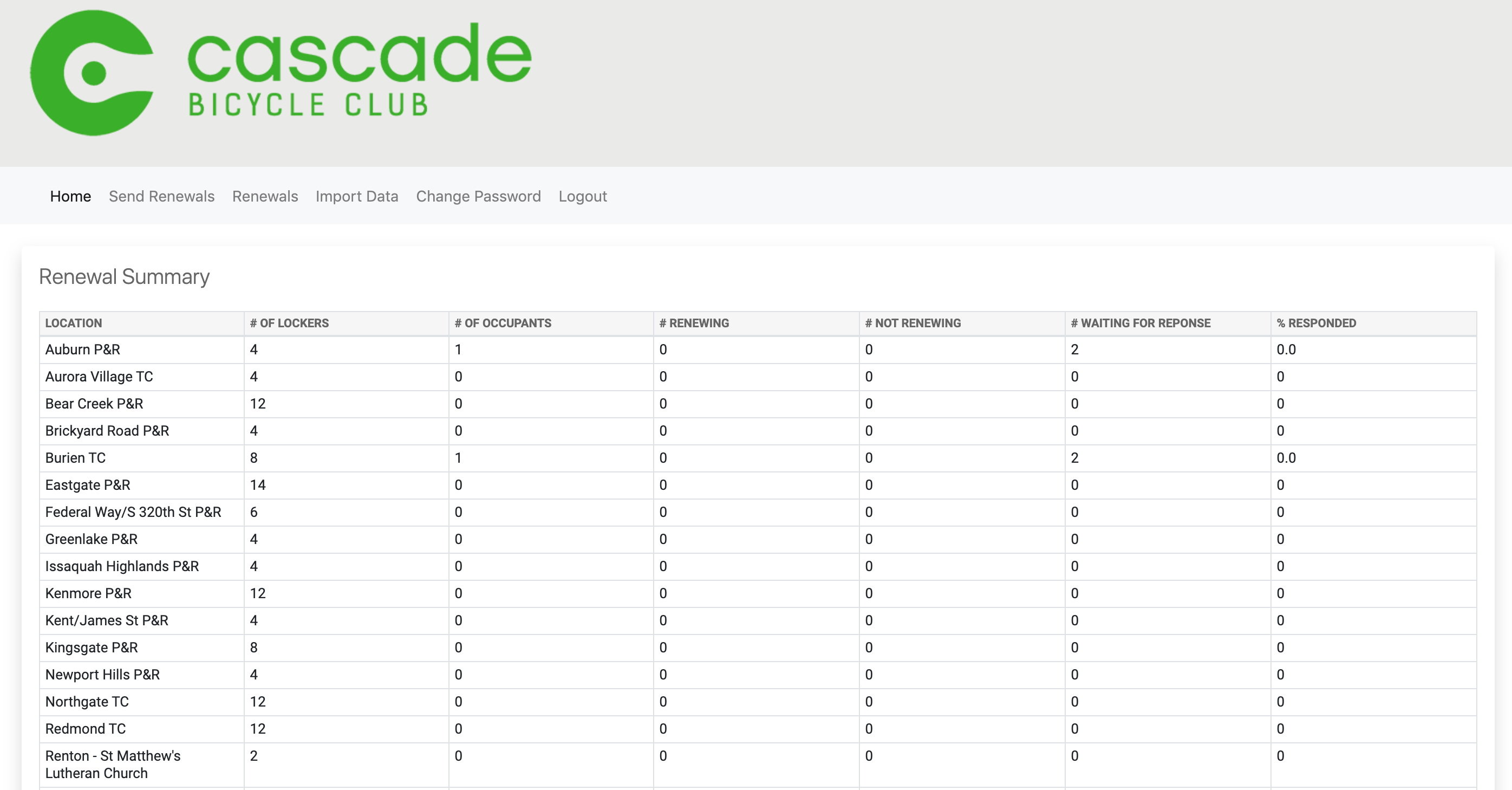This screenshot has height=790, width=1512.
Task: Open Change Password page
Action: tap(478, 196)
